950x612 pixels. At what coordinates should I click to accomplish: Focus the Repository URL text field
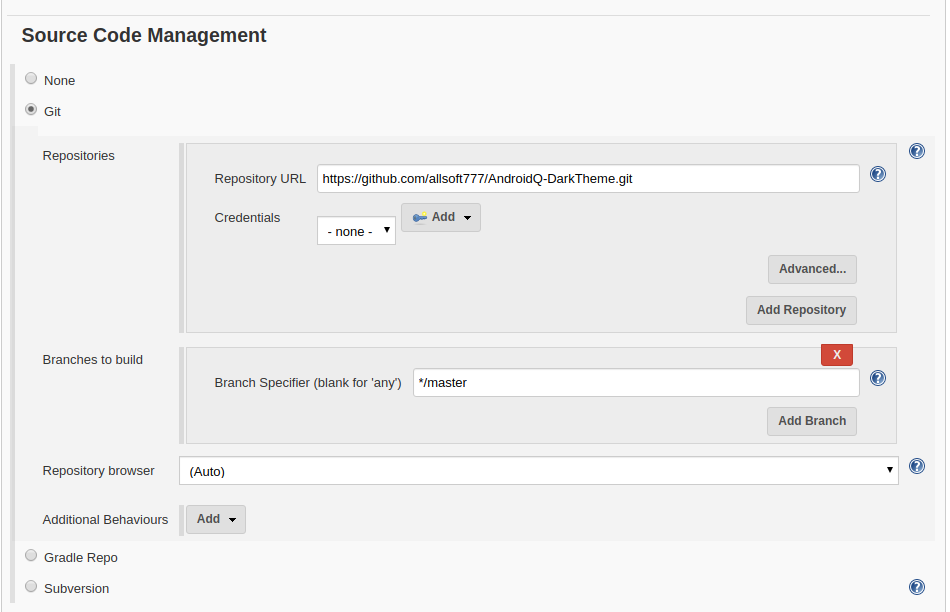click(588, 179)
